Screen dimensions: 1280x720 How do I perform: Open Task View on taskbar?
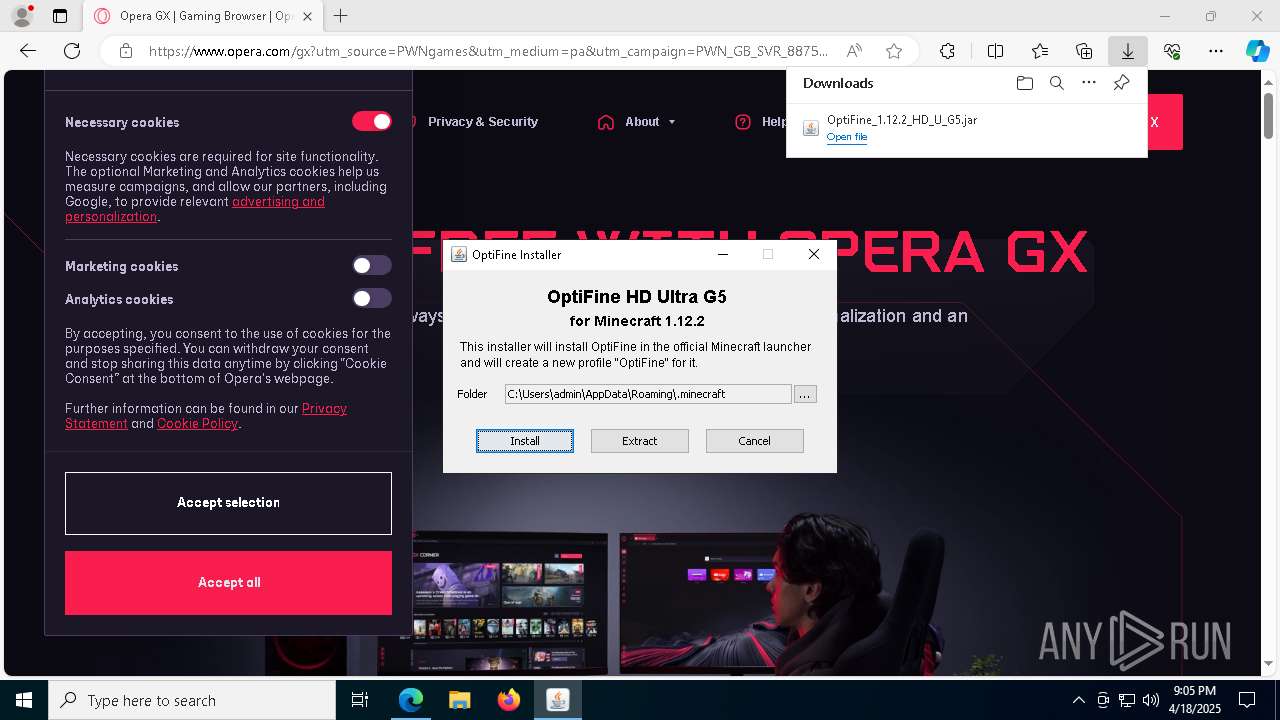[360, 700]
